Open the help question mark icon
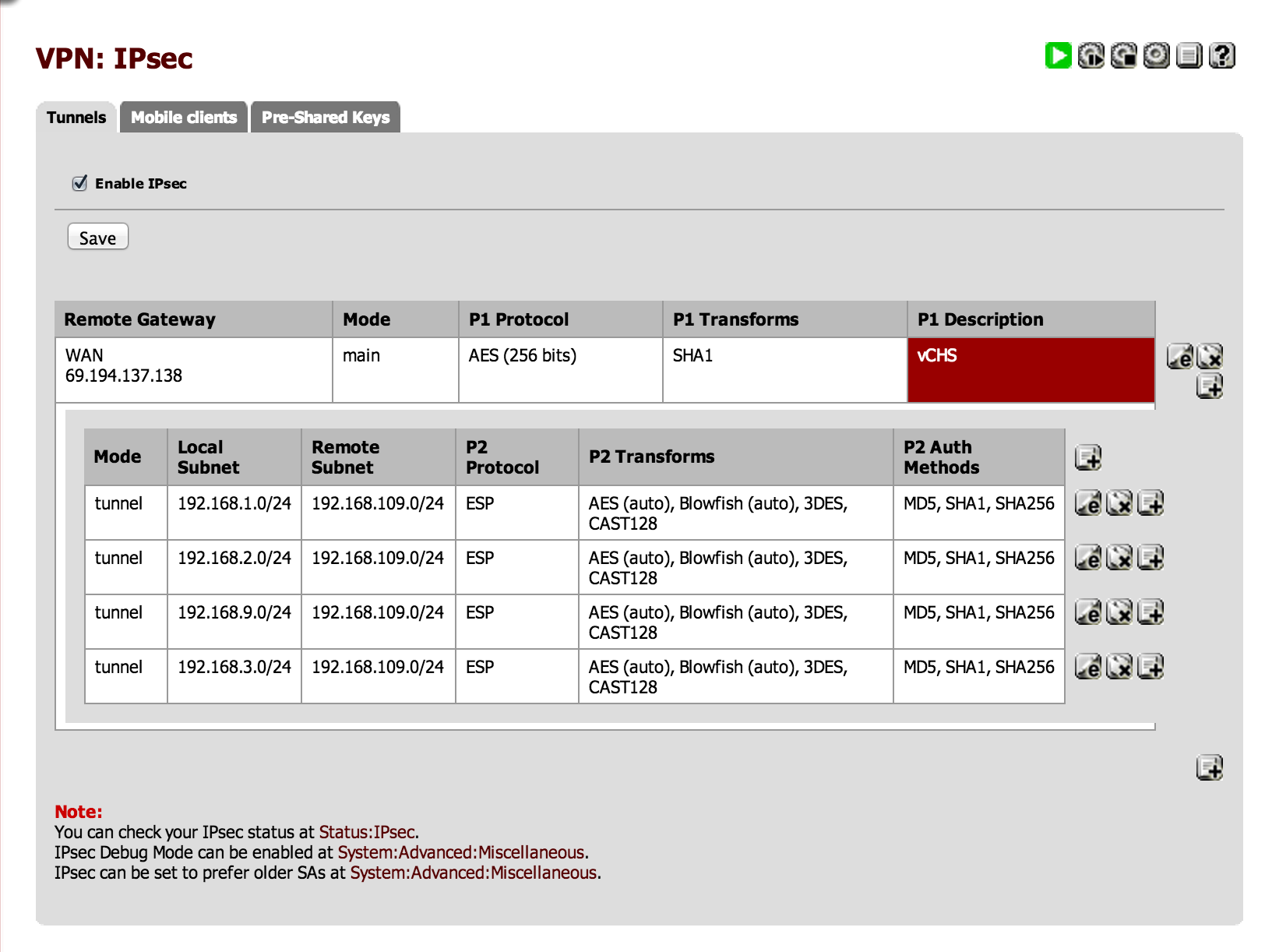This screenshot has width=1265, height=952. point(1221,56)
